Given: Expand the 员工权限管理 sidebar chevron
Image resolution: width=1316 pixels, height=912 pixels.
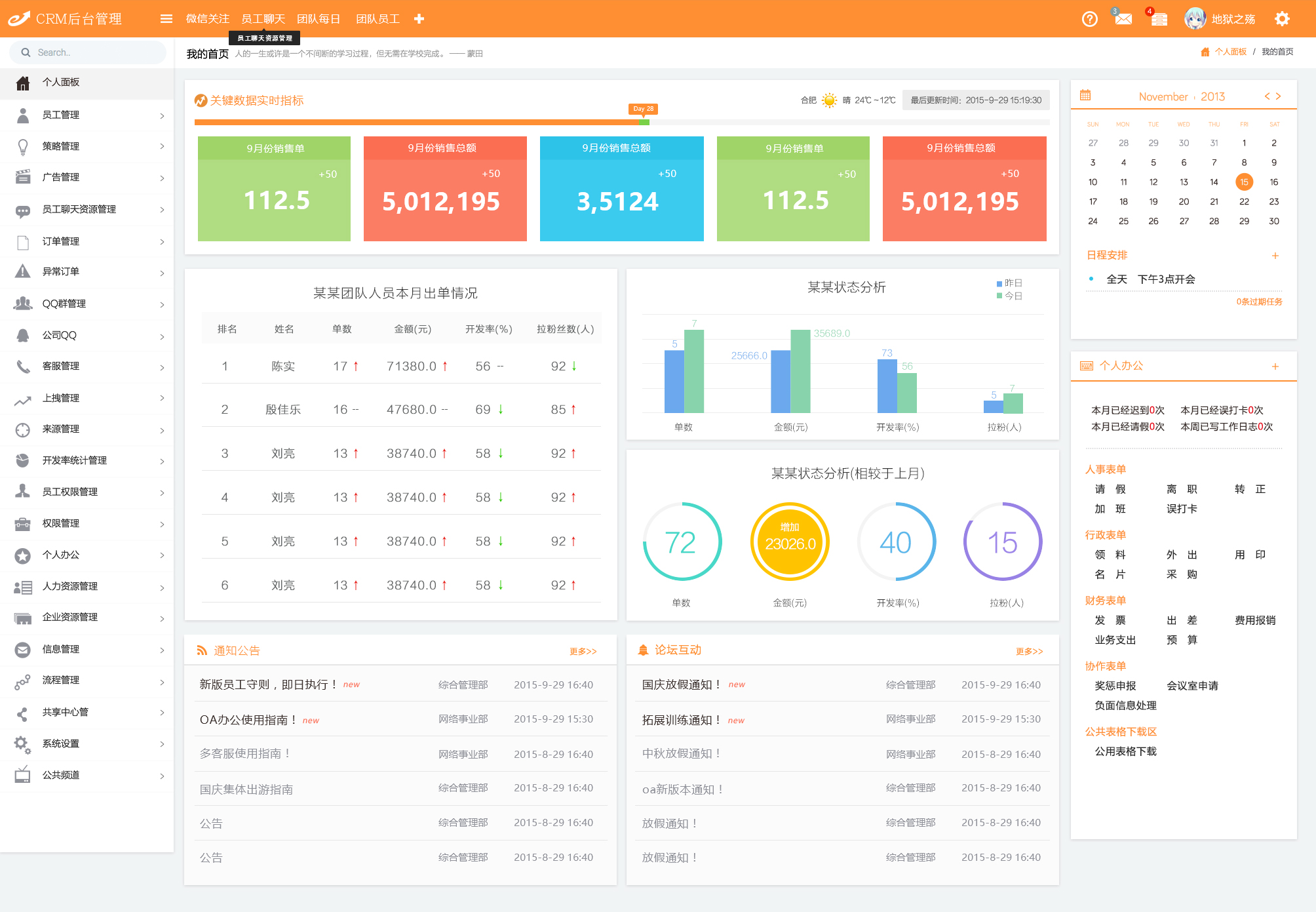Looking at the screenshot, I should (162, 492).
